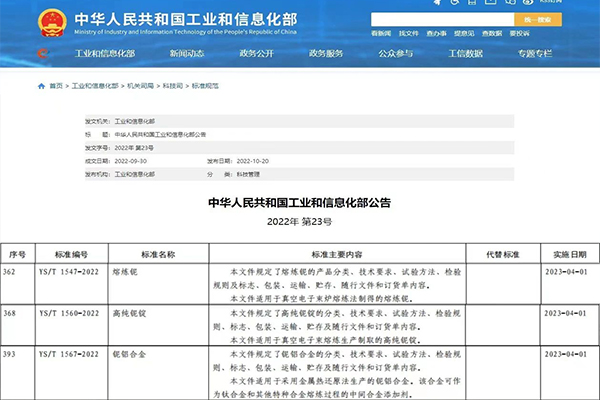The image size is (600, 400).
Task: Open the 新闻动态 navigation menu item
Action: (x=187, y=54)
